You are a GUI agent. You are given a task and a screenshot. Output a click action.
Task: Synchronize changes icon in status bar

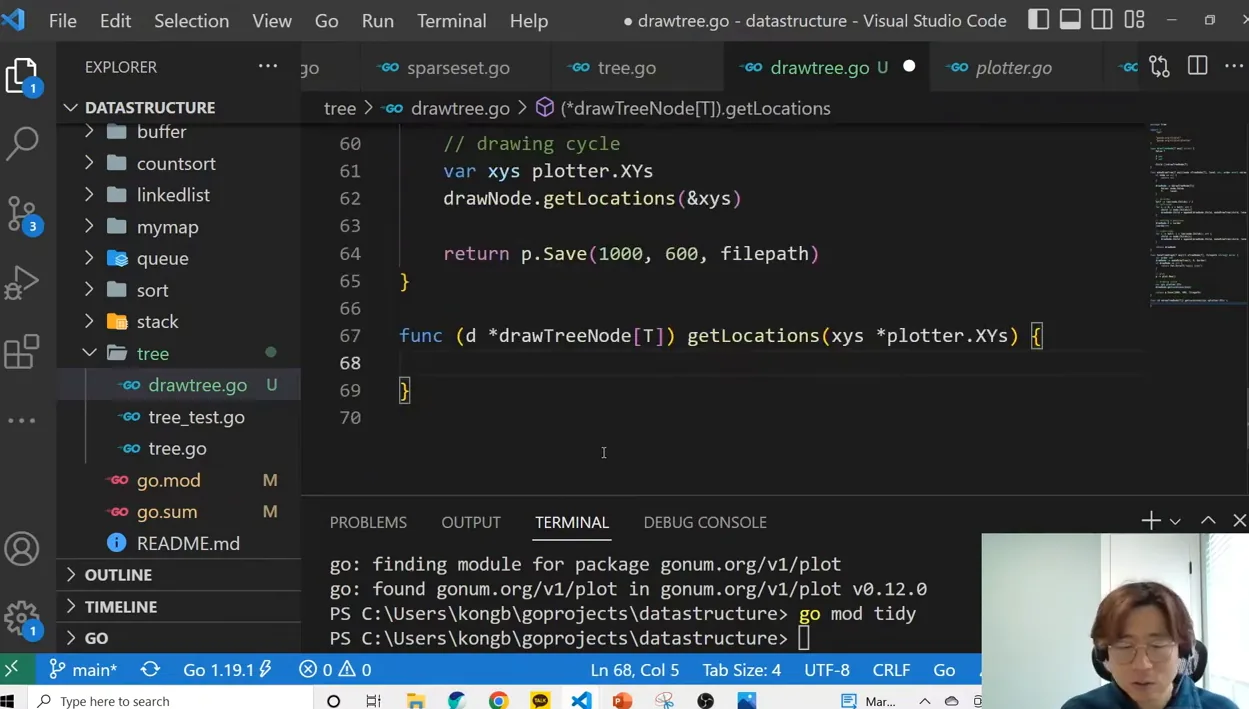[150, 670]
